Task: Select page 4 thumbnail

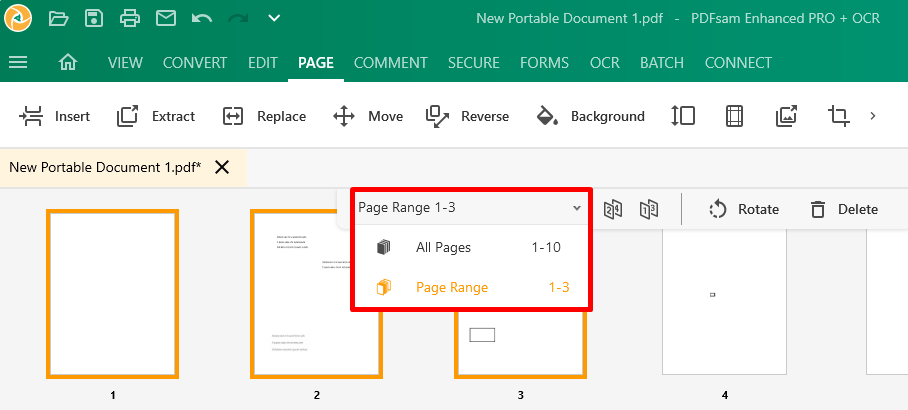Action: click(x=724, y=302)
